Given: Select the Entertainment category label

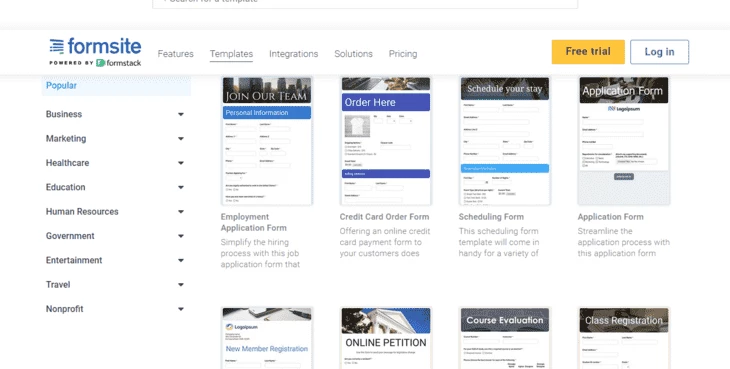Looking at the screenshot, I should click(74, 261).
